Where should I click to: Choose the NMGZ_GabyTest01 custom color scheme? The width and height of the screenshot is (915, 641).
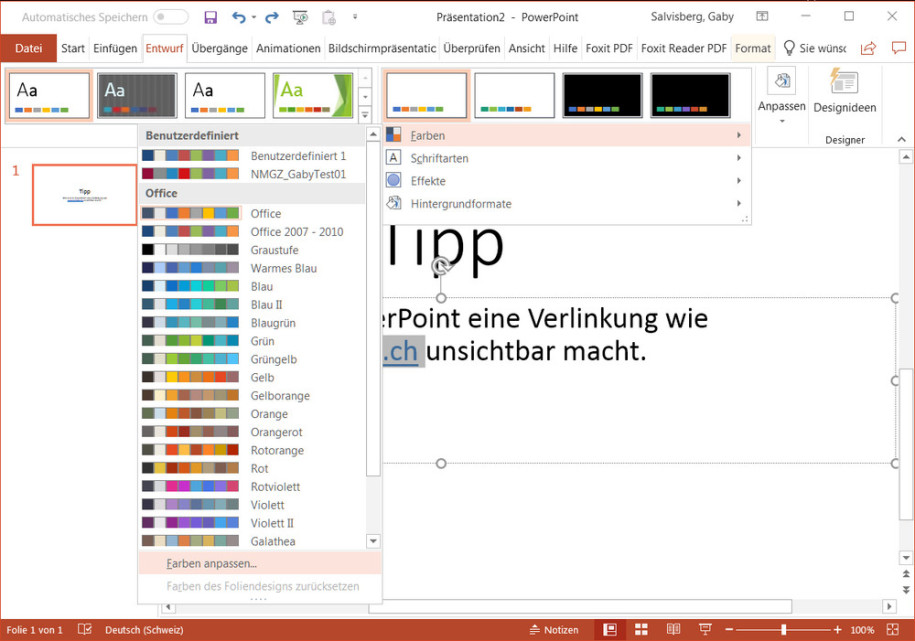pos(252,174)
